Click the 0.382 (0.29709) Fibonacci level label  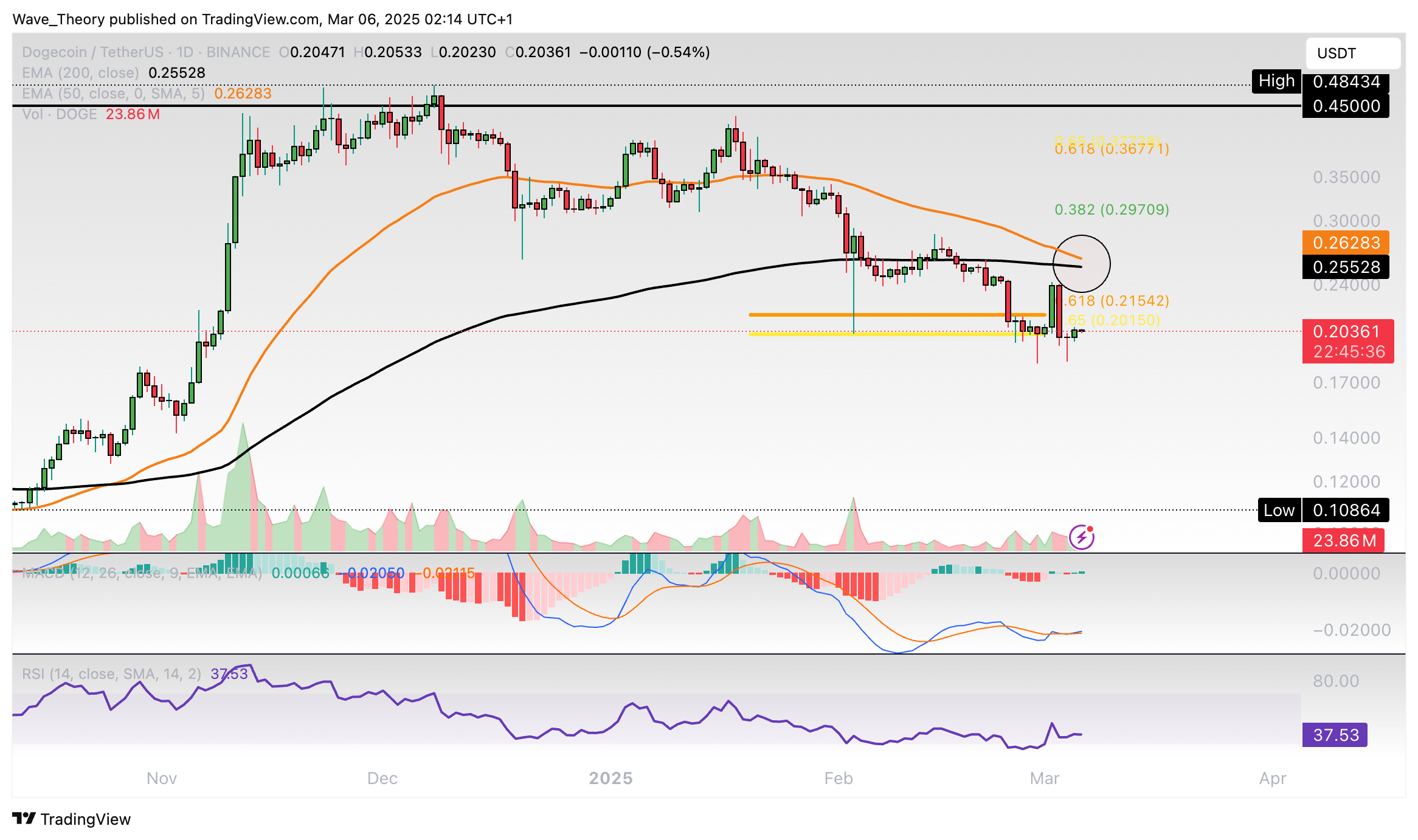point(1112,210)
